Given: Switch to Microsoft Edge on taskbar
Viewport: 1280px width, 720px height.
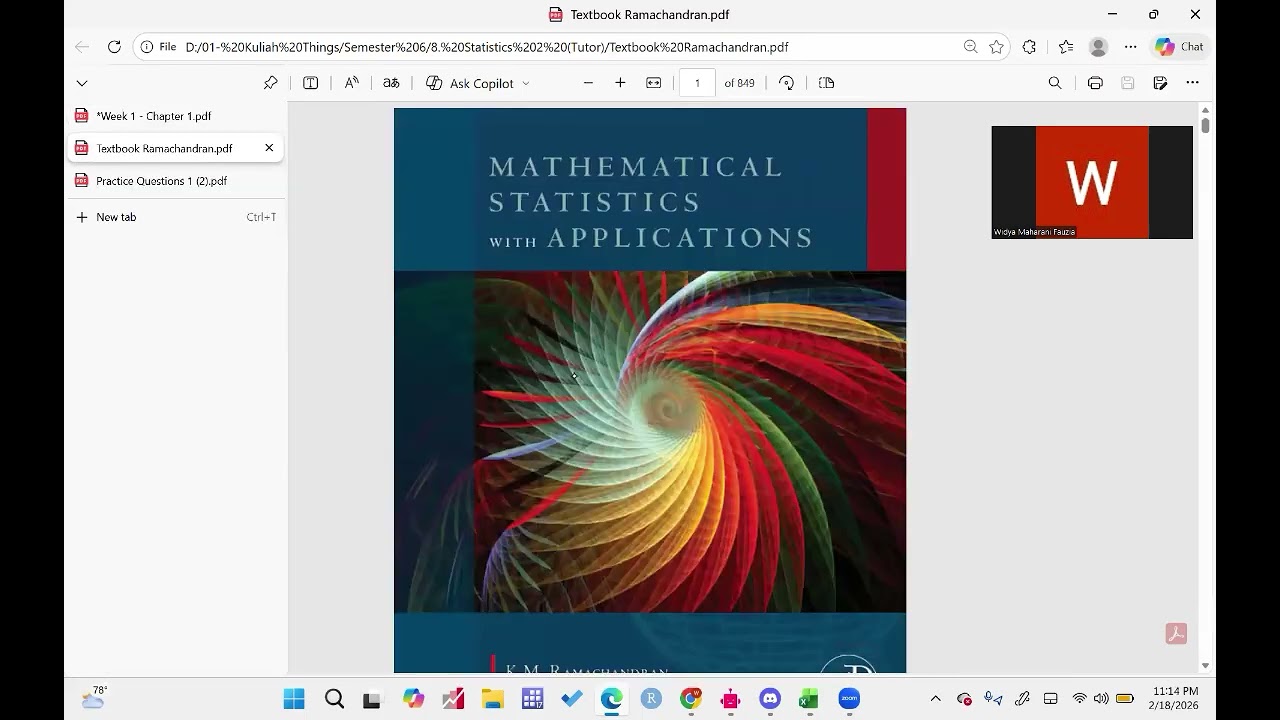Looking at the screenshot, I should [611, 699].
